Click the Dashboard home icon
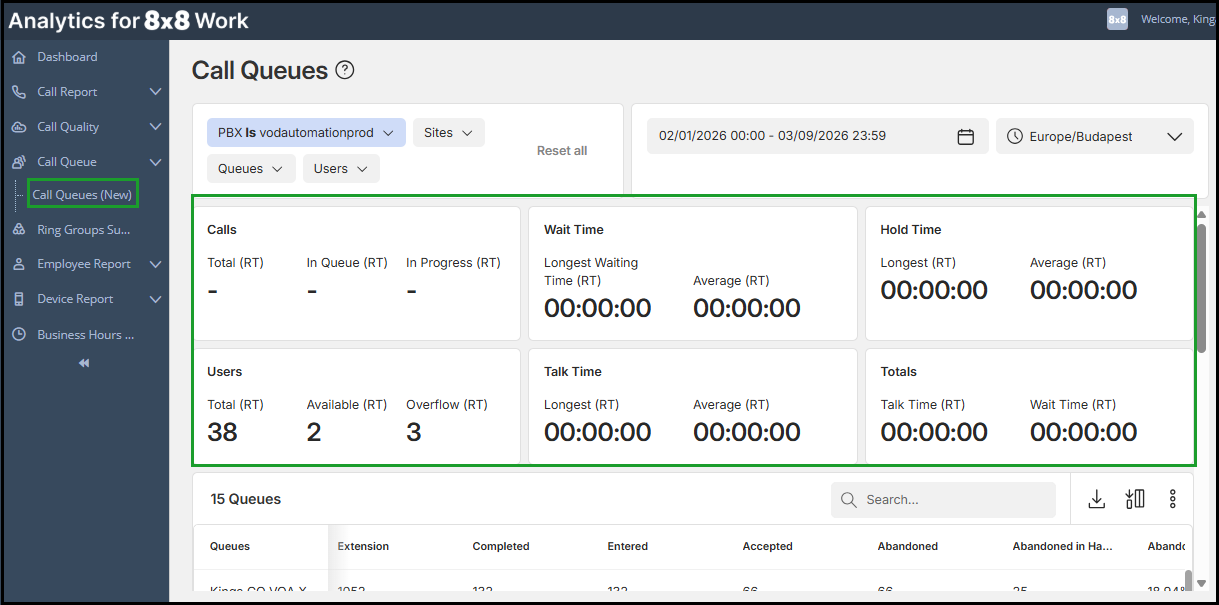1219x605 pixels. click(19, 57)
